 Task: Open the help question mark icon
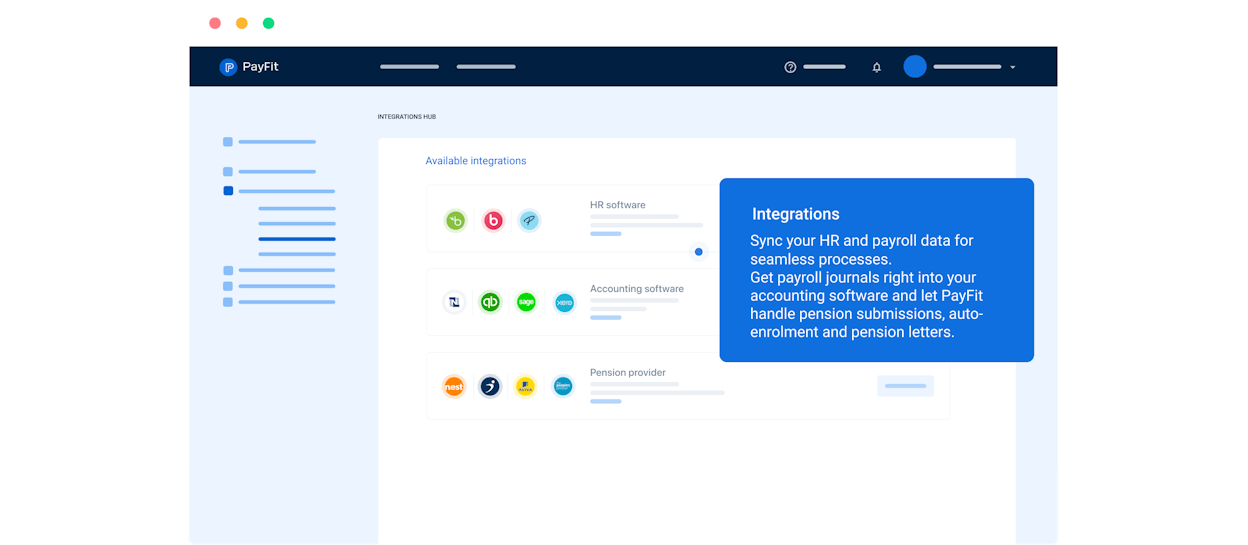pyautogui.click(x=790, y=67)
